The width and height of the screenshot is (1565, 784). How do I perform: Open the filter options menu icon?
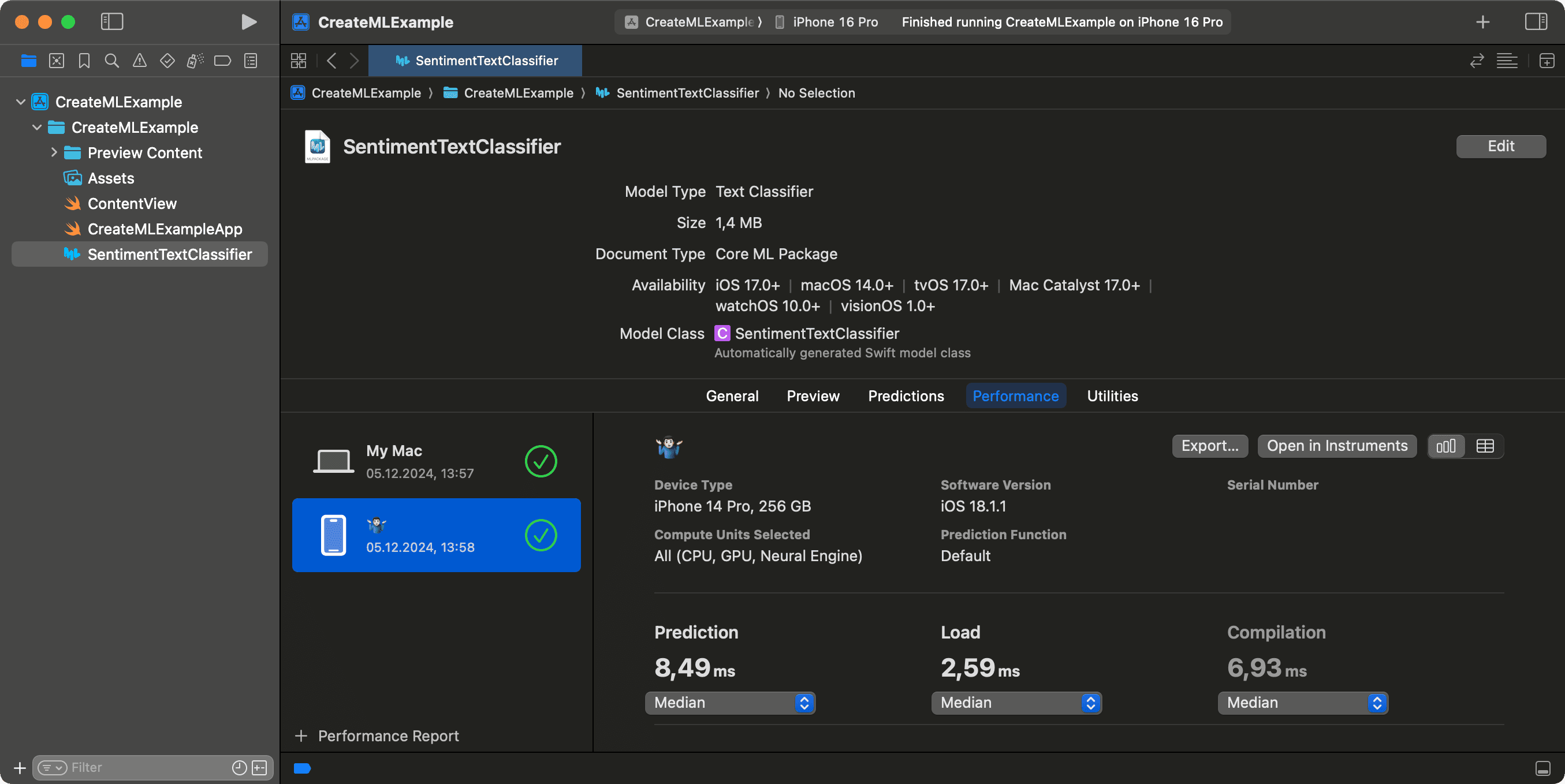pos(52,768)
